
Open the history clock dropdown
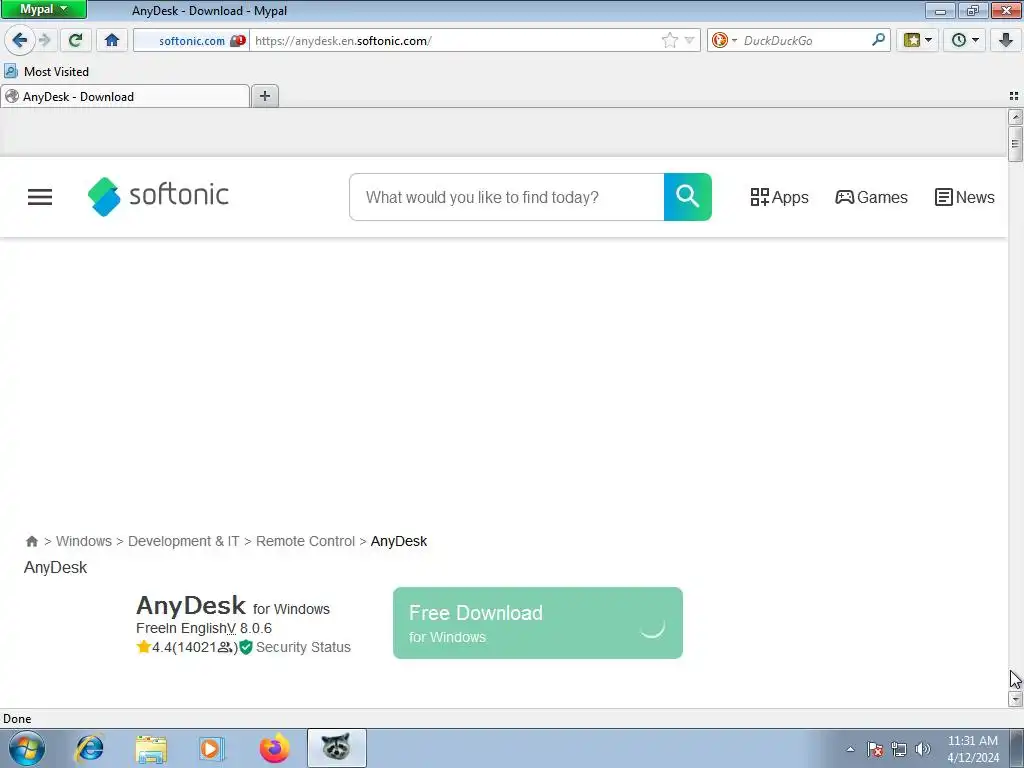[965, 40]
